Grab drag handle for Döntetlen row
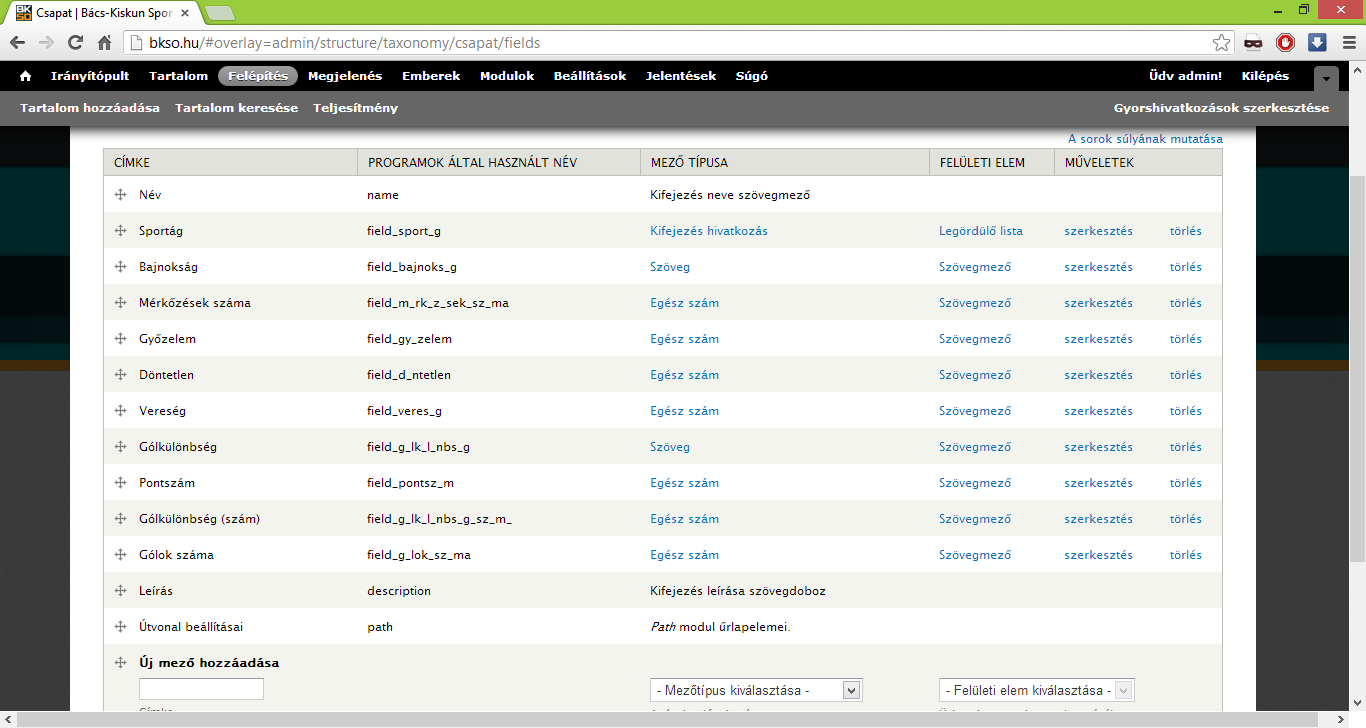This screenshot has width=1366, height=728. tap(120, 375)
